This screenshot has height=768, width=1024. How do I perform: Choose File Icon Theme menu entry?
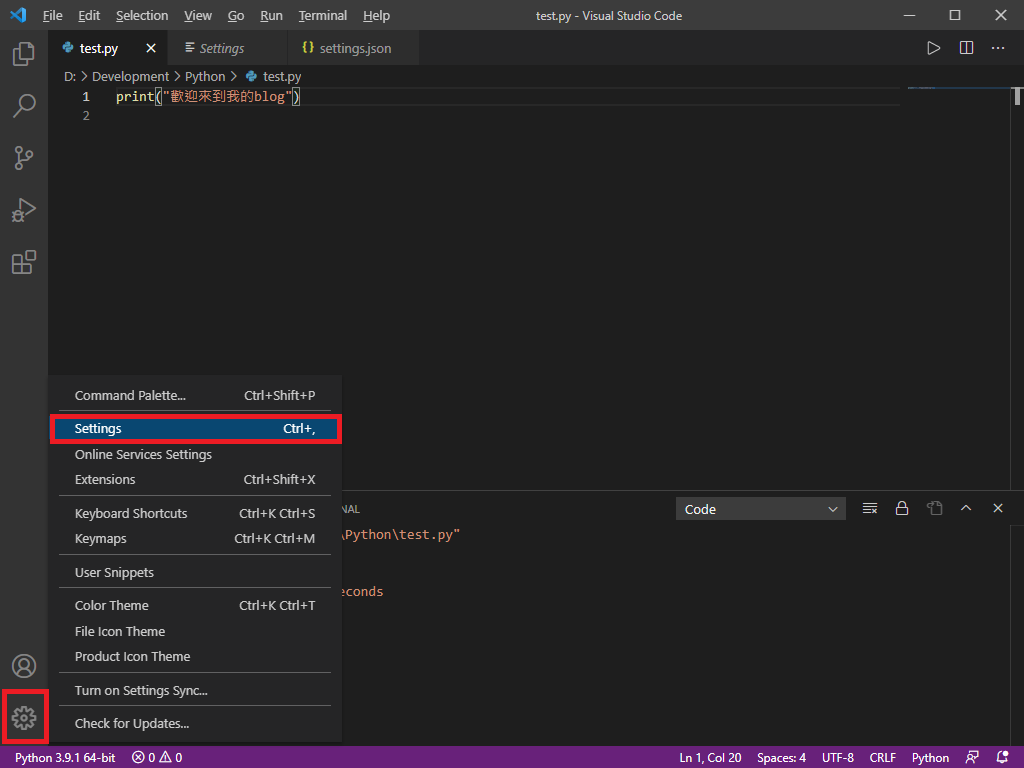coord(195,632)
